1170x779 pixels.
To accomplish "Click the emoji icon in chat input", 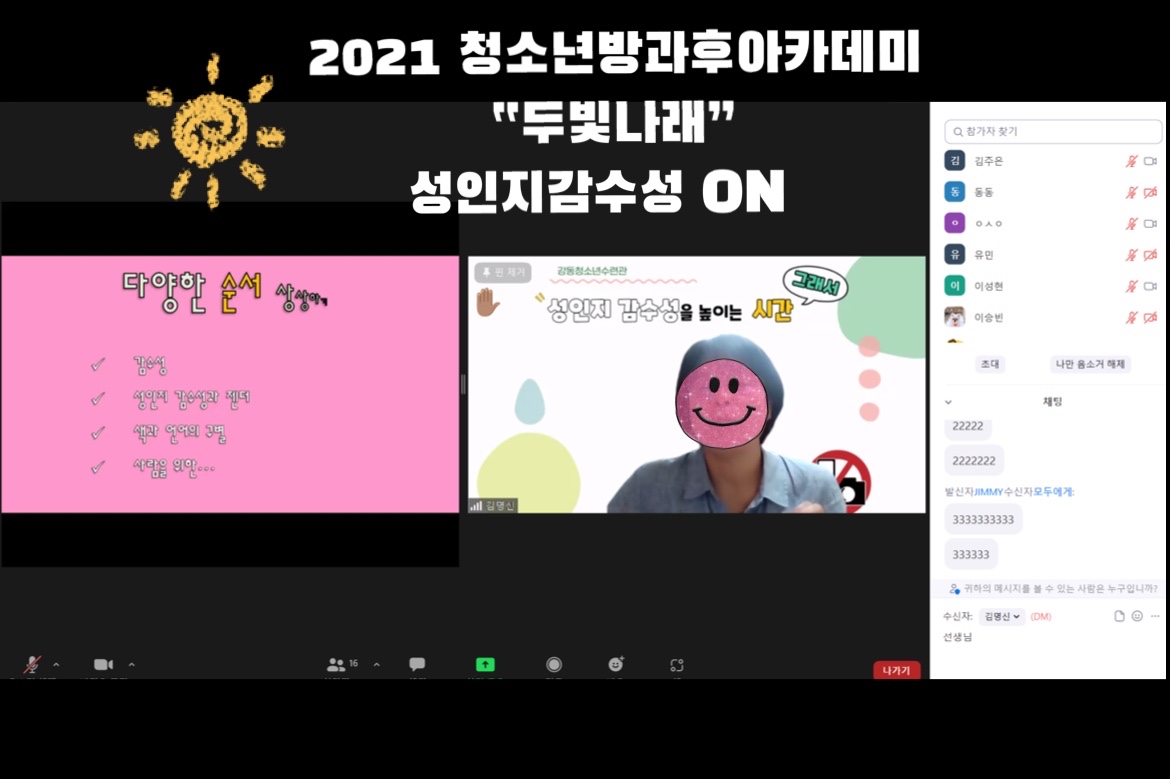I will tap(1137, 616).
